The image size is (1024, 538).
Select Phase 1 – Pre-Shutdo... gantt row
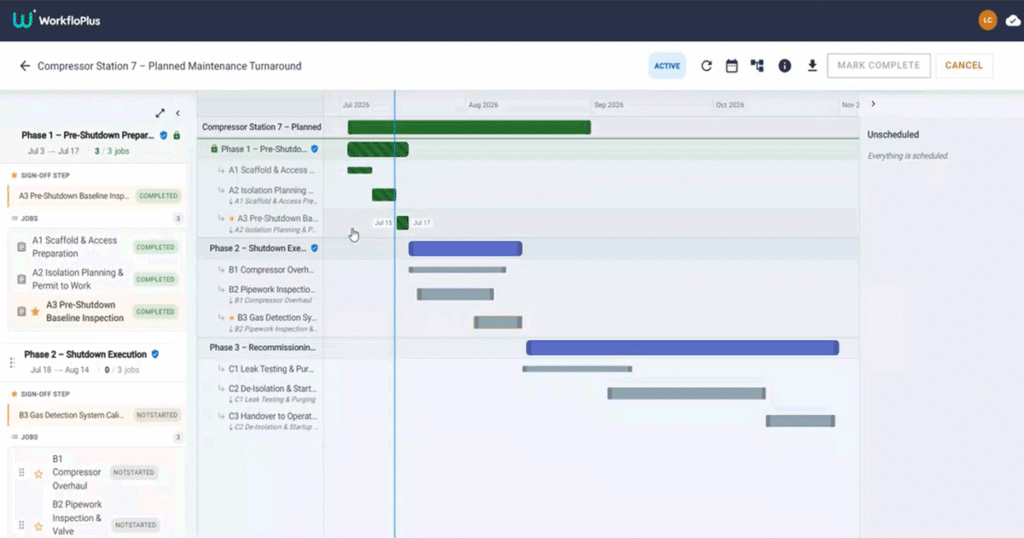261,149
